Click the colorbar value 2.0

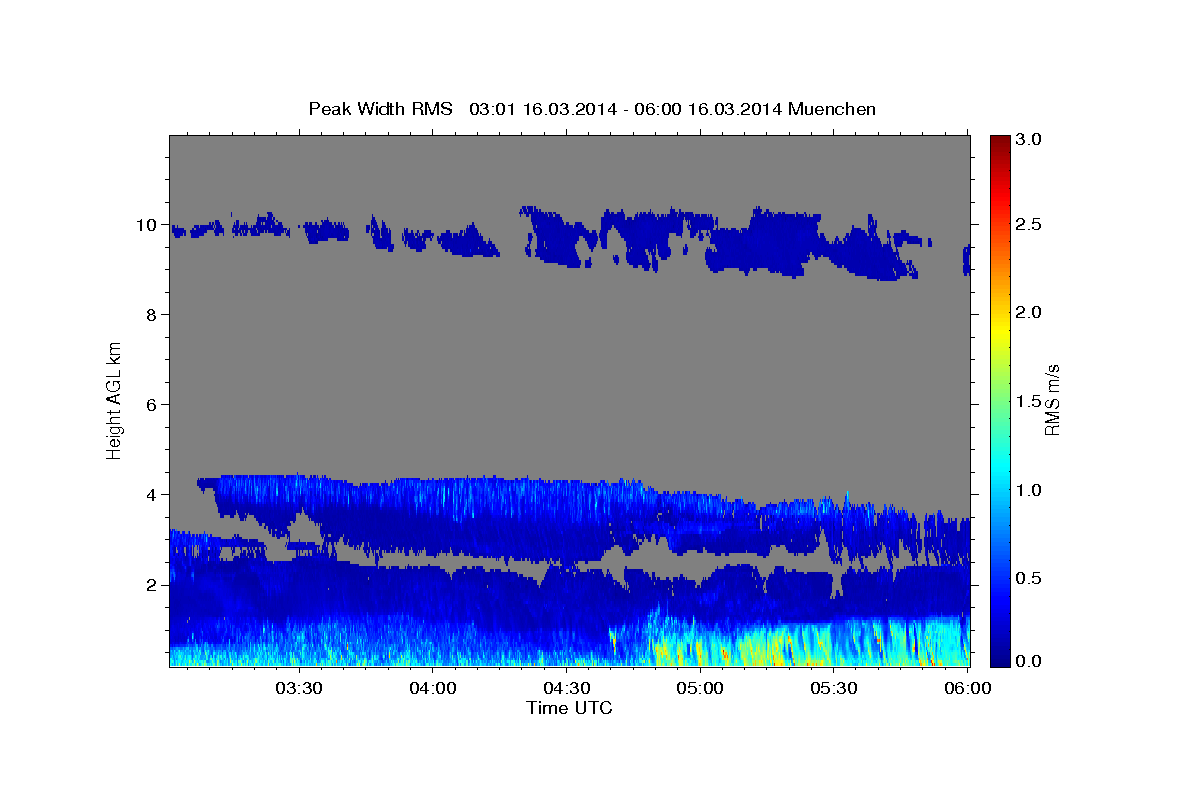pyautogui.click(x=1030, y=313)
